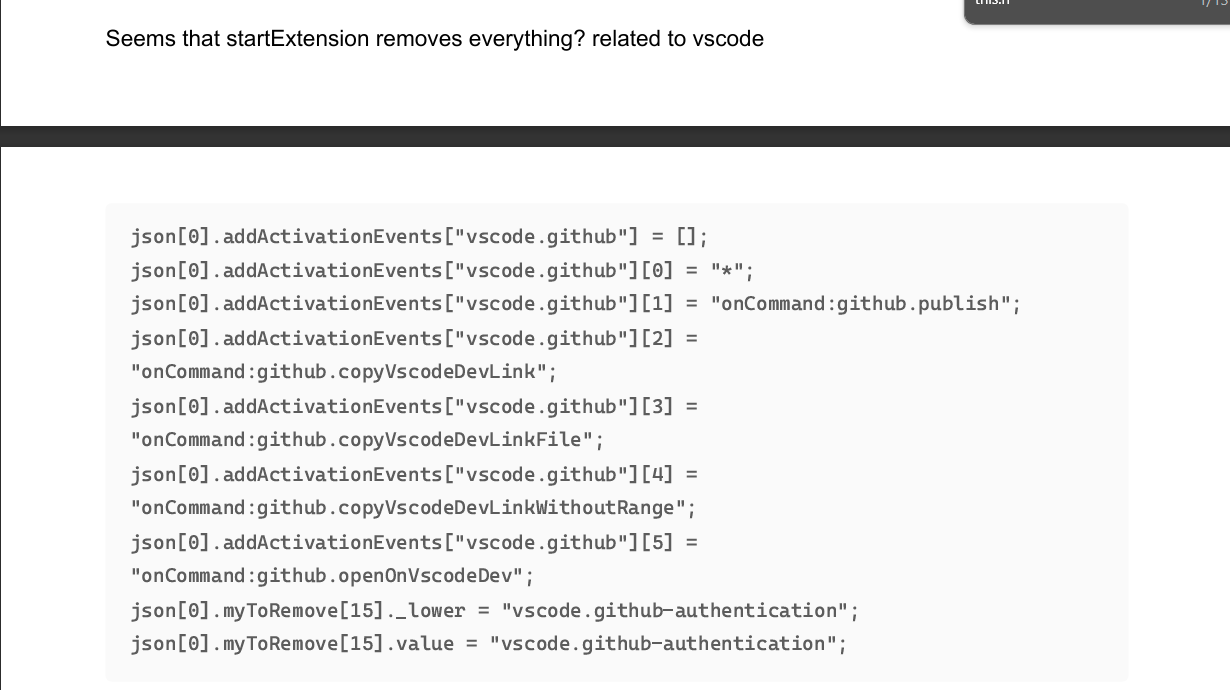
Task: Click the myToRemove[15].value line
Action: tap(489, 644)
